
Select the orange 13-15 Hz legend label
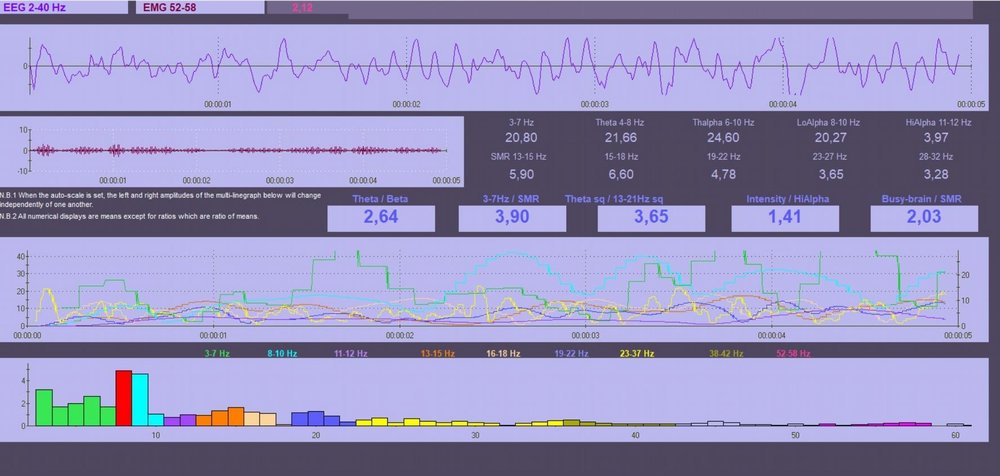(437, 353)
